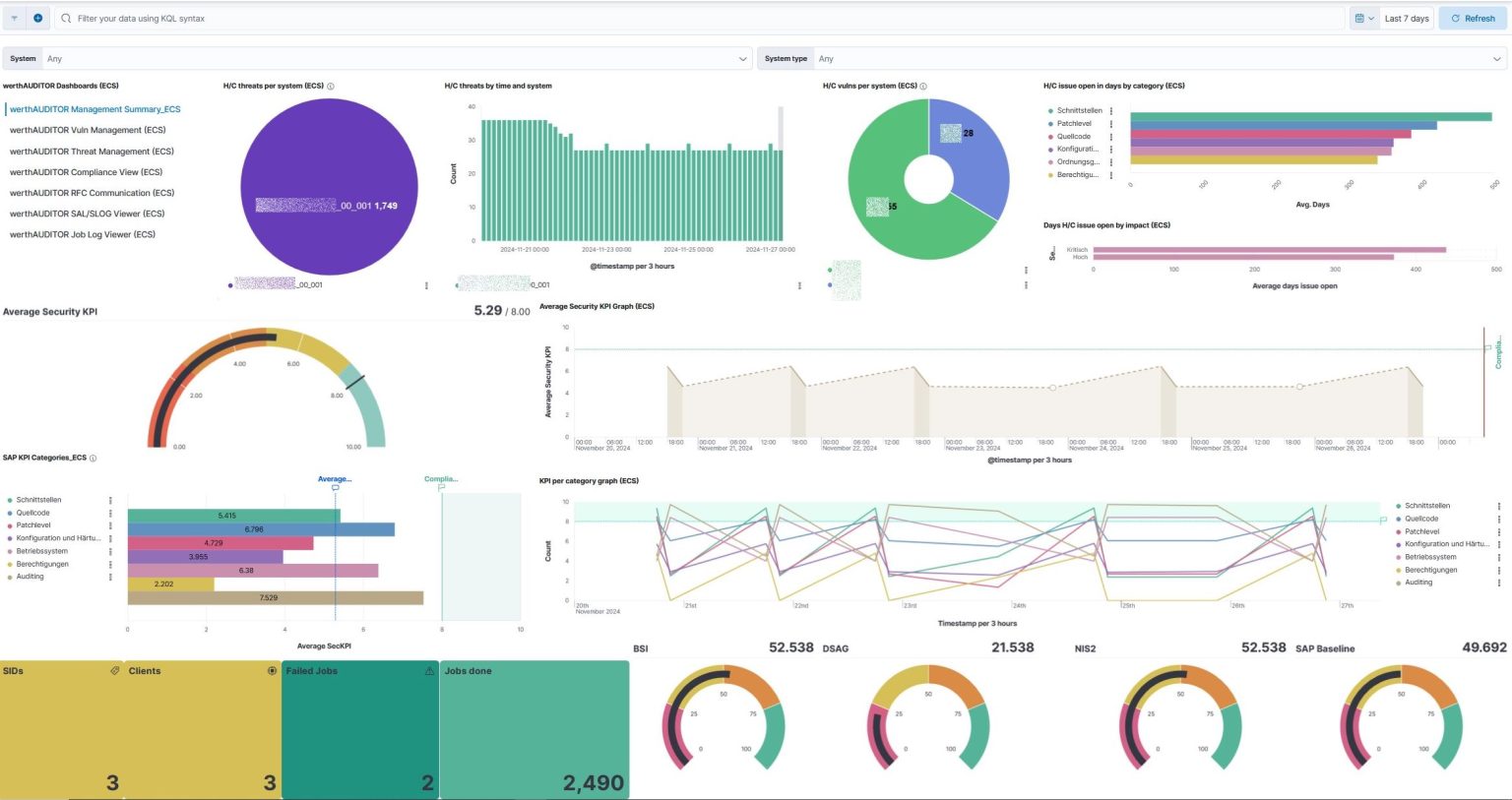Viewport: 1512px width, 800px height.
Task: Click the warning icon on the Failed Jobs tile
Action: pos(429,671)
